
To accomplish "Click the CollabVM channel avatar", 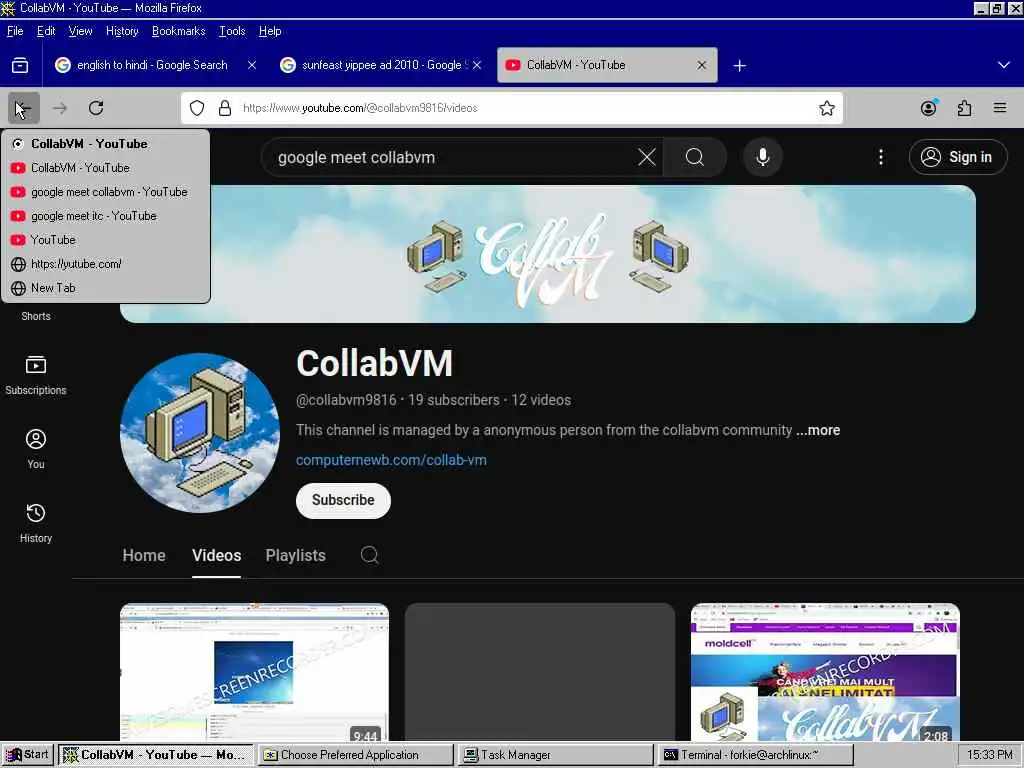I will pyautogui.click(x=200, y=433).
